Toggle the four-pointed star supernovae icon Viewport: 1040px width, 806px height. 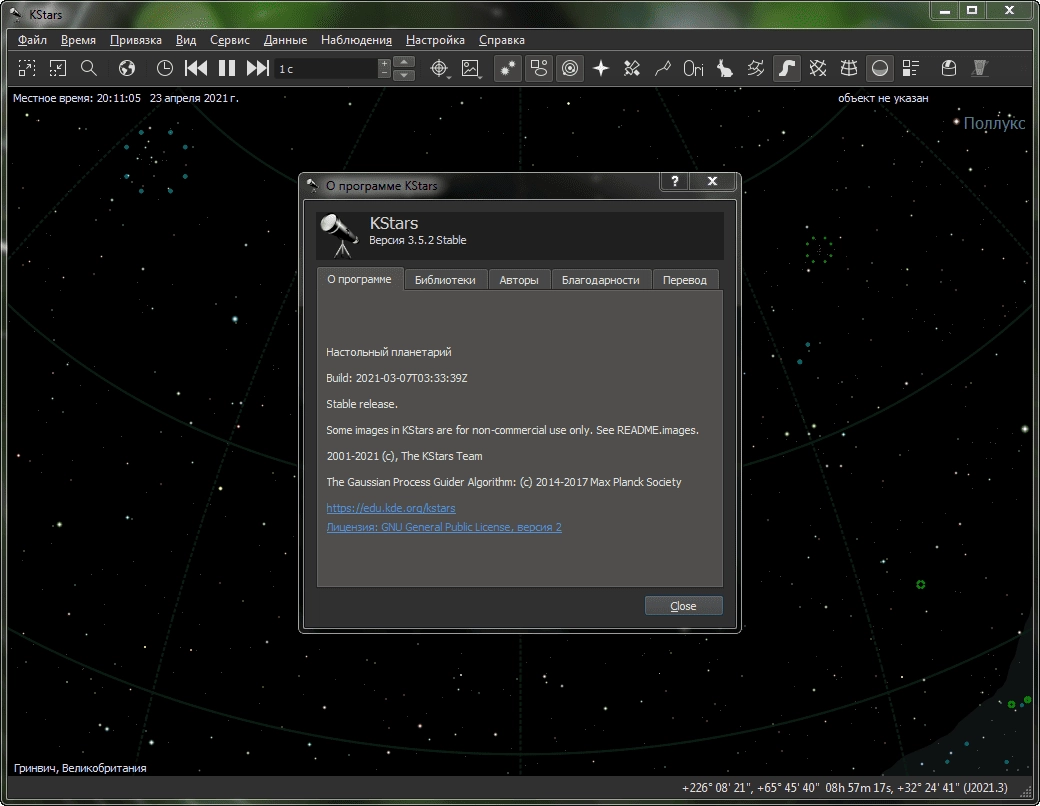[x=601, y=68]
